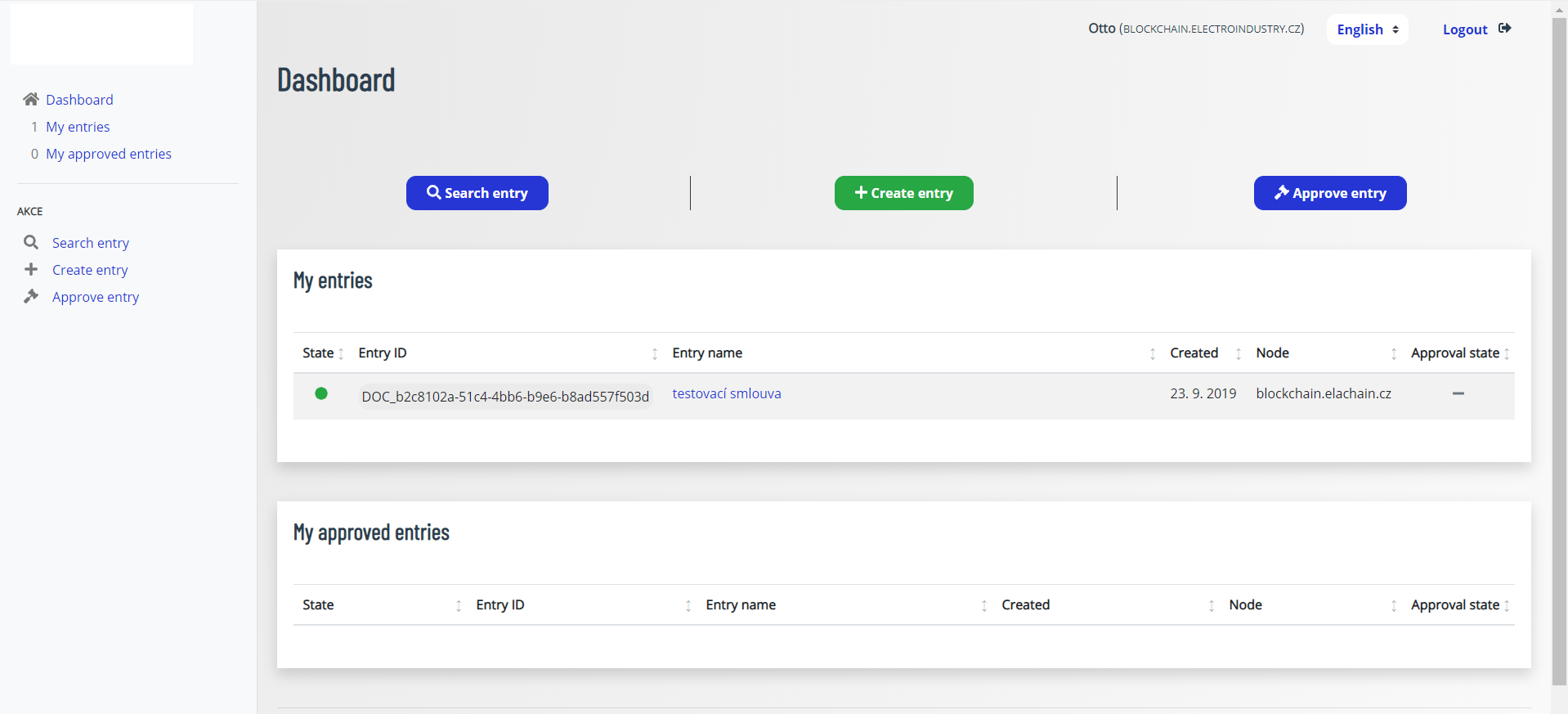The width and height of the screenshot is (1568, 714).
Task: Click the green Create entry button
Action: (904, 193)
